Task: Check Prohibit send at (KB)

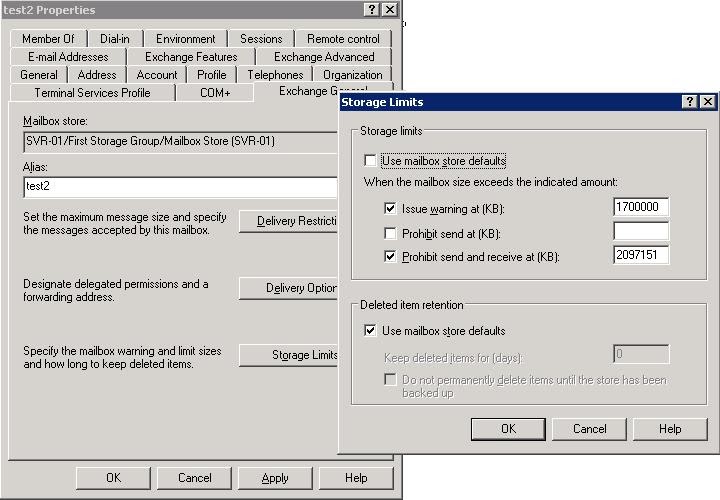Action: click(x=390, y=233)
